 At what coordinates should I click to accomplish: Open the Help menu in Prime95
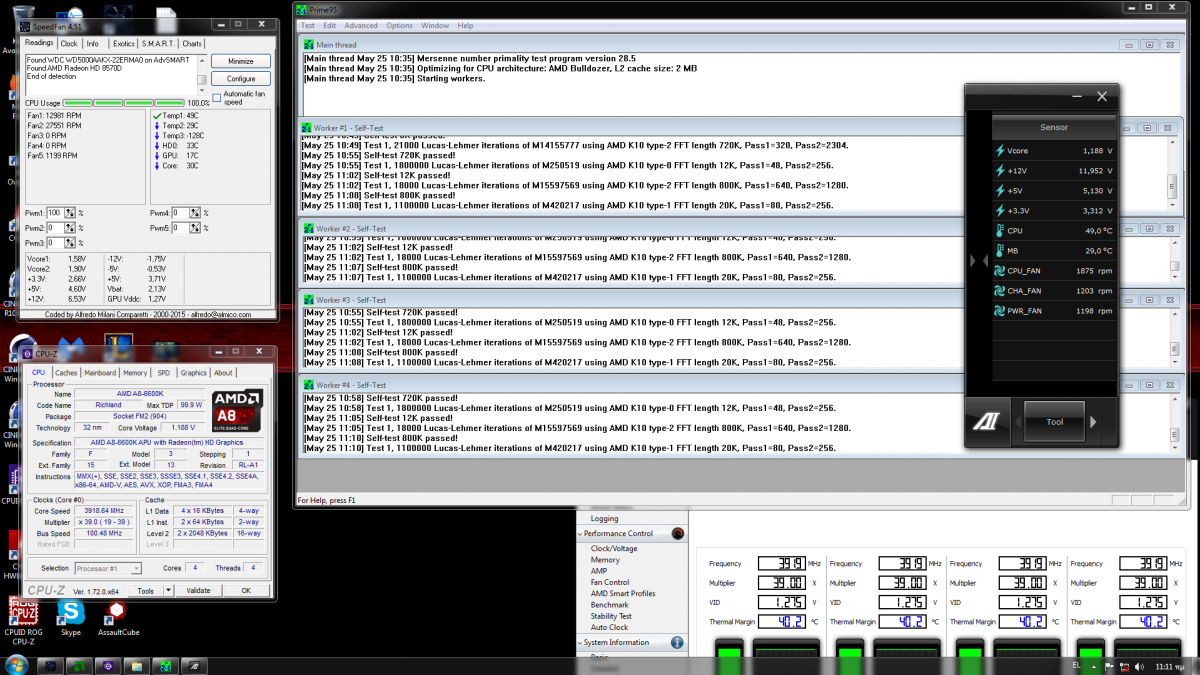coord(465,25)
